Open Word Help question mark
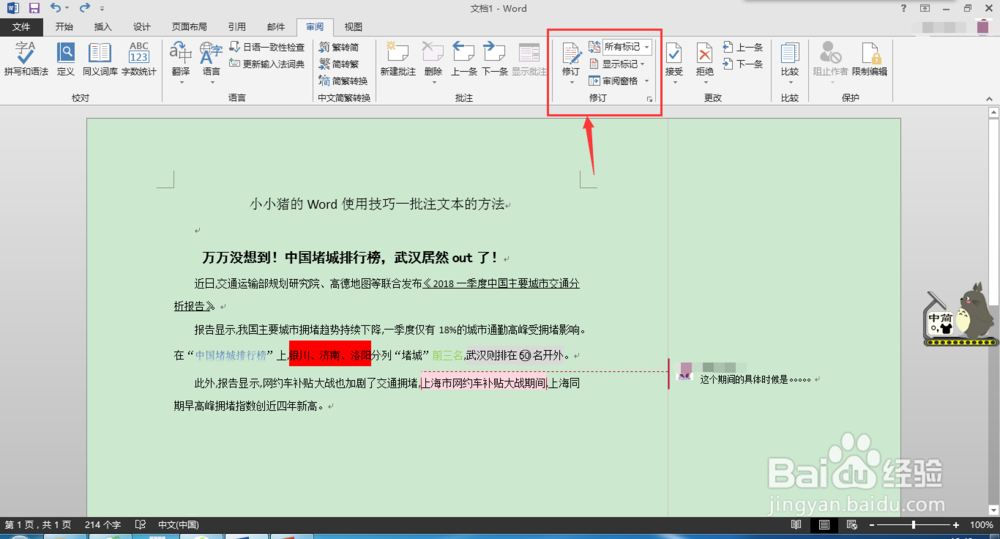 click(903, 8)
